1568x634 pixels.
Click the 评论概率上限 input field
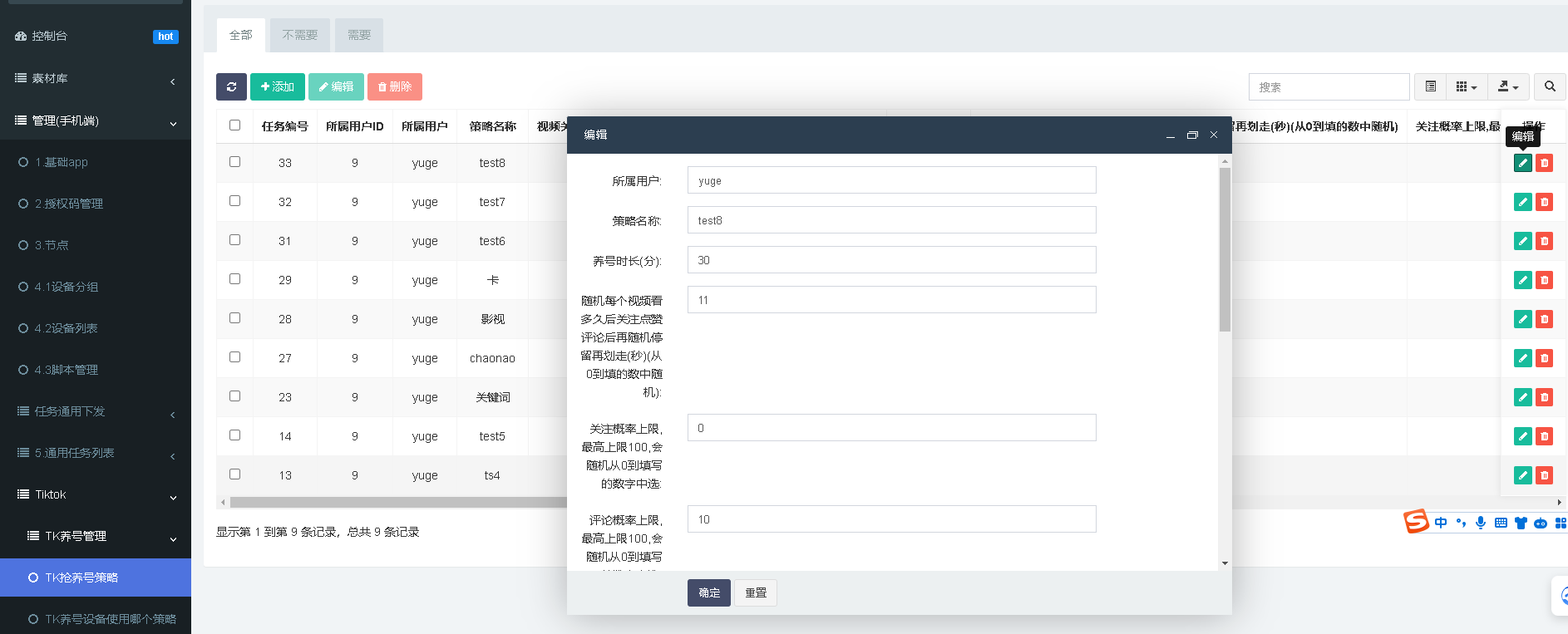[x=891, y=519]
